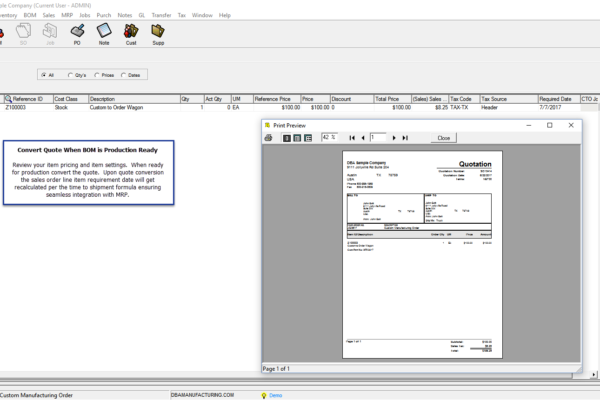Image resolution: width=600 pixels, height=400 pixels.
Task: Click the Required Date column header
Action: pos(559,99)
